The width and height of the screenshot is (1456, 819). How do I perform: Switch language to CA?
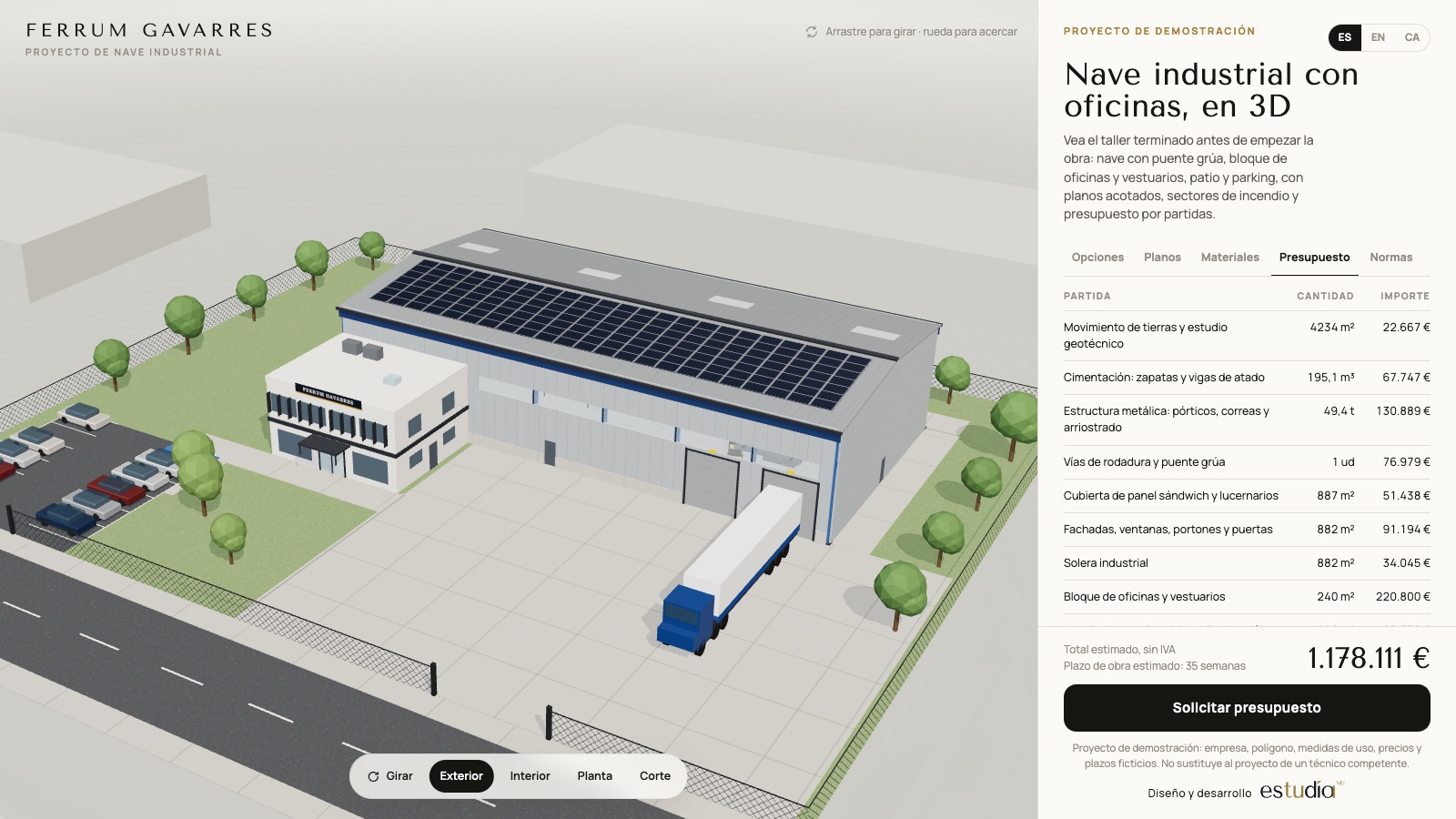[x=1411, y=37]
